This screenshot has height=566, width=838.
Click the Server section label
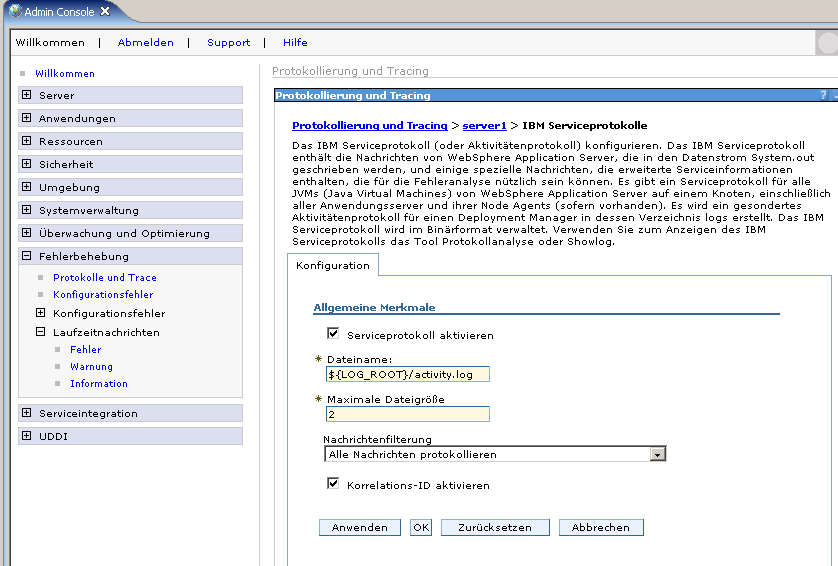(57, 96)
